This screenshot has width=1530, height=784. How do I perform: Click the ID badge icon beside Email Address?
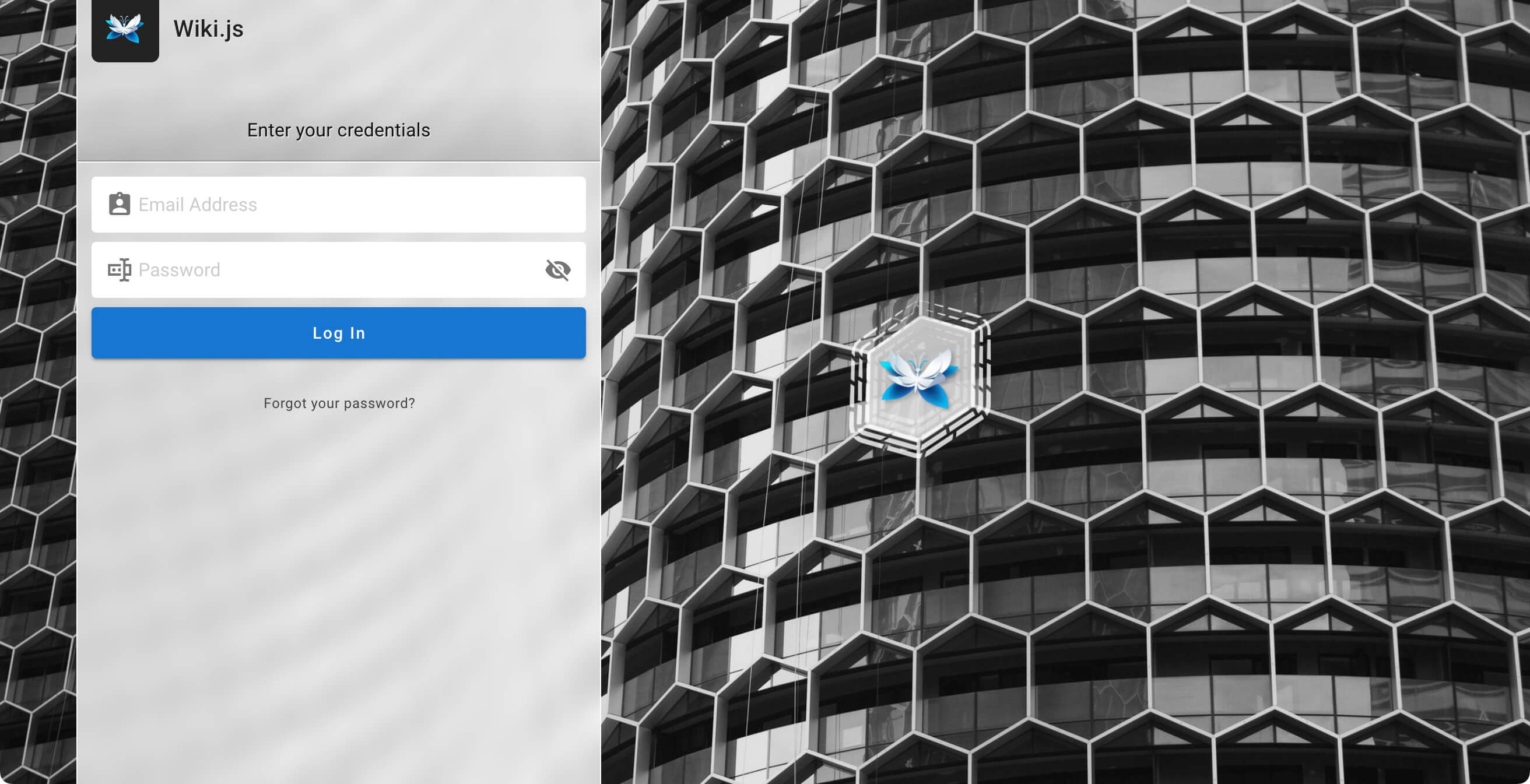click(x=120, y=203)
